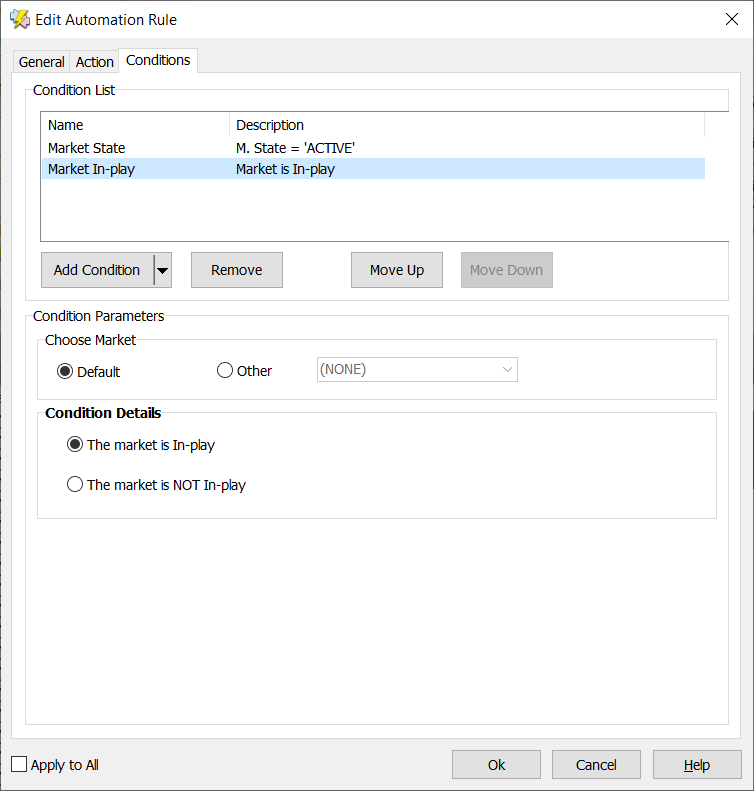Image resolution: width=754 pixels, height=791 pixels.
Task: Select 'The market is In-play' option
Action: click(75, 445)
